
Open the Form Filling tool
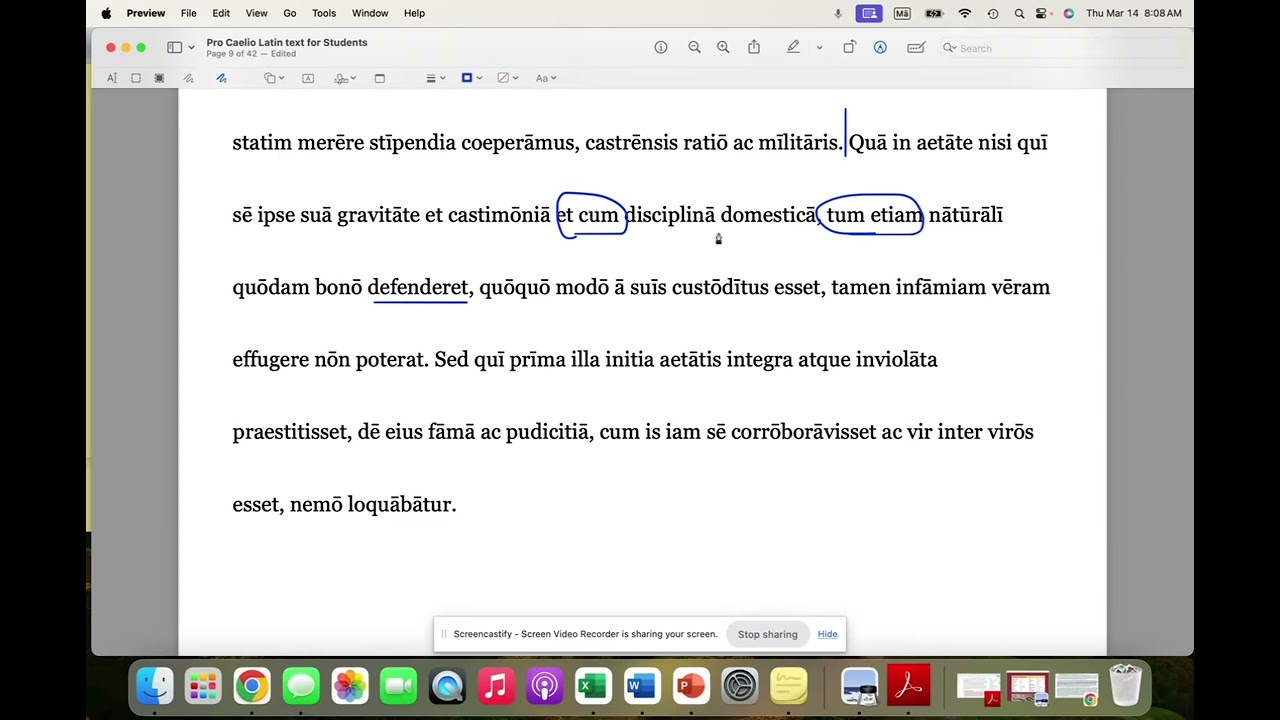pos(915,47)
